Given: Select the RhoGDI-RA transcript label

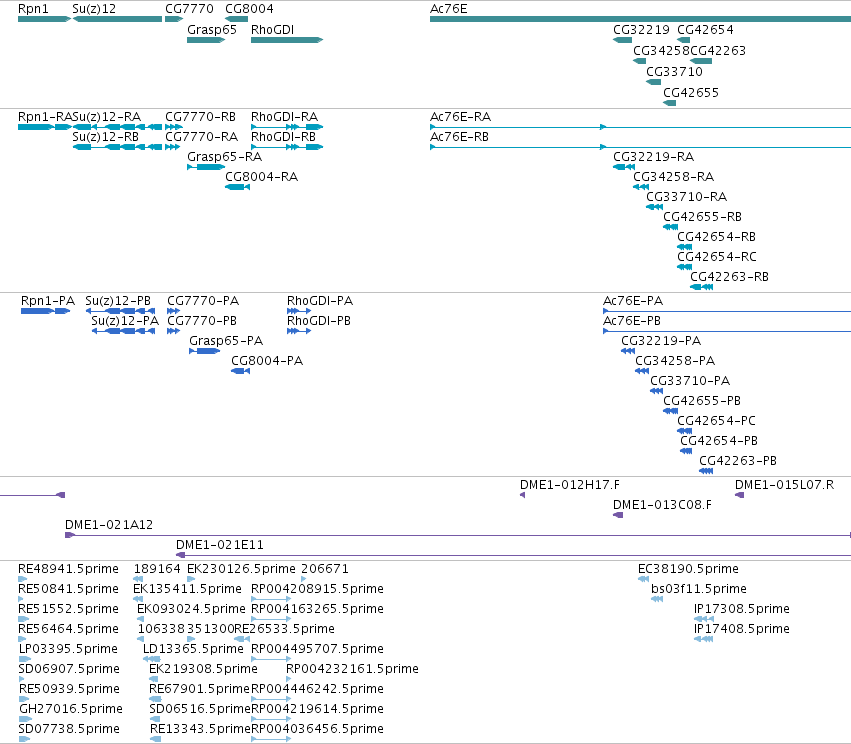Looking at the screenshot, I should click(284, 117).
